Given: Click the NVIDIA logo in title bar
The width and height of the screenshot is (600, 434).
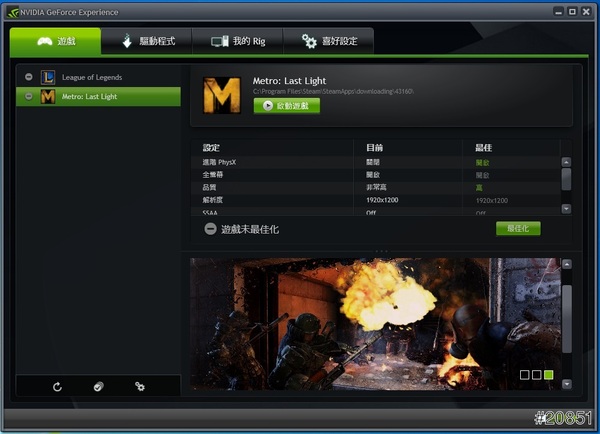Looking at the screenshot, I should click(13, 12).
